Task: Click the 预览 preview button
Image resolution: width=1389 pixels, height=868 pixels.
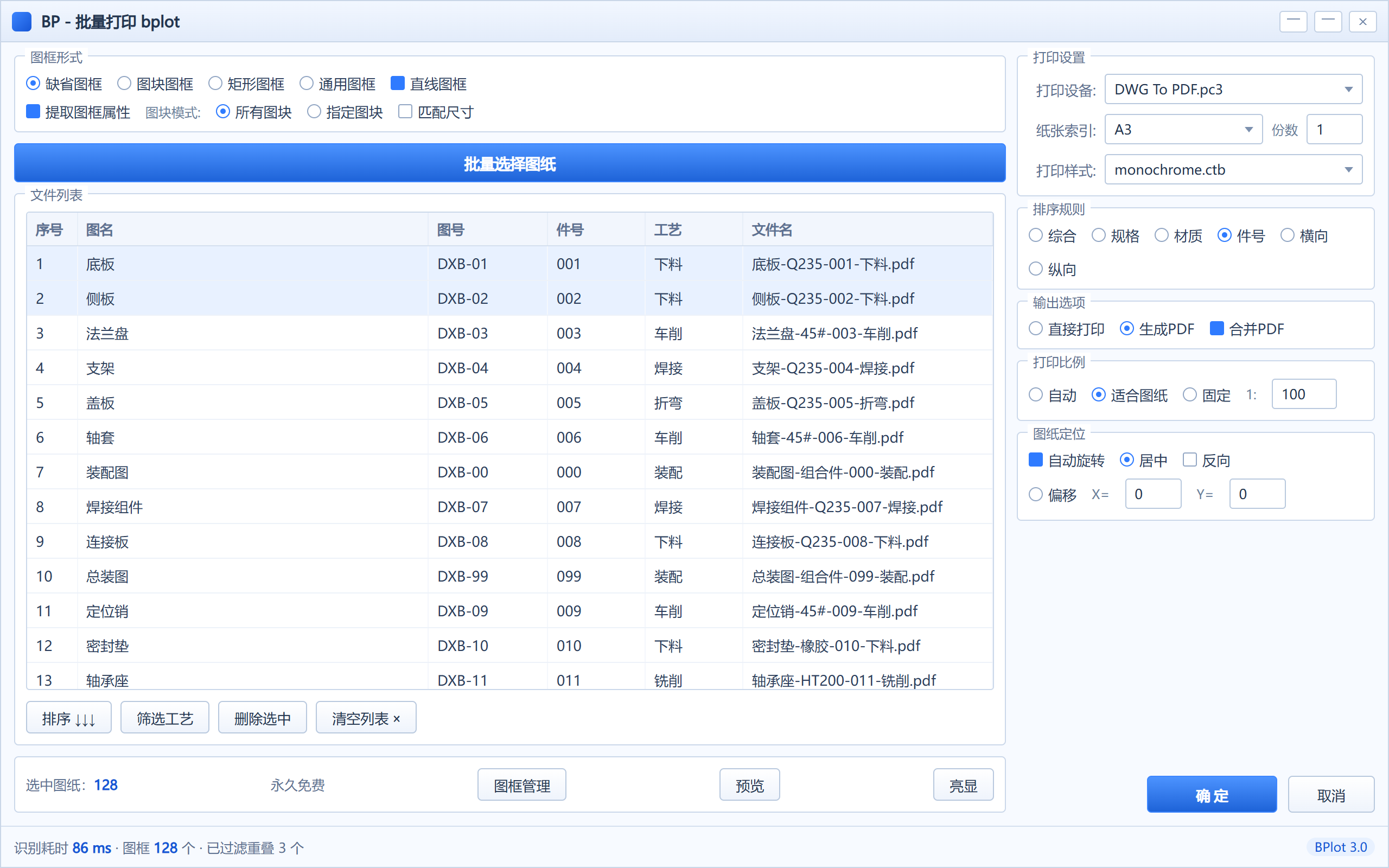Action: (x=750, y=786)
